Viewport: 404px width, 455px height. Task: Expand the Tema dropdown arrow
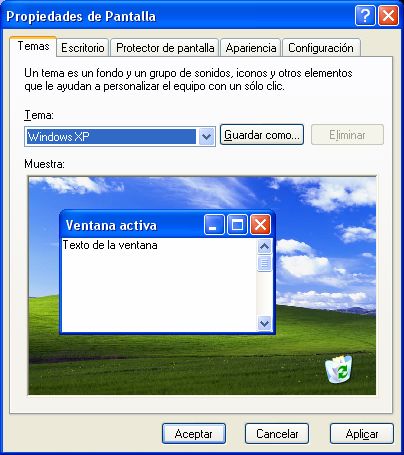pyautogui.click(x=207, y=136)
